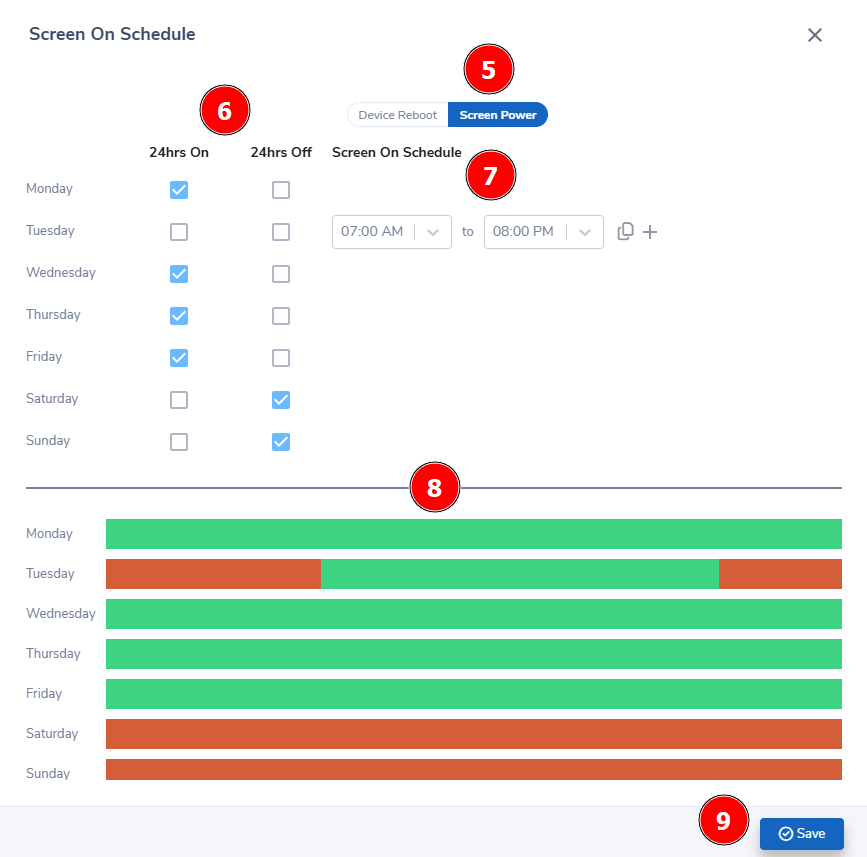Viewport: 867px width, 857px height.
Task: Click Tuesday evening orange off segment
Action: [x=781, y=574]
